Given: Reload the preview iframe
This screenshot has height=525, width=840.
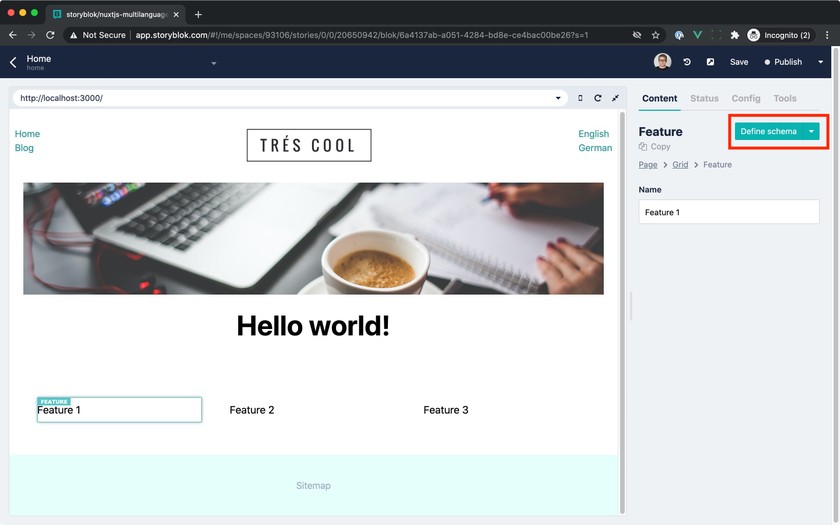Looking at the screenshot, I should pos(598,98).
